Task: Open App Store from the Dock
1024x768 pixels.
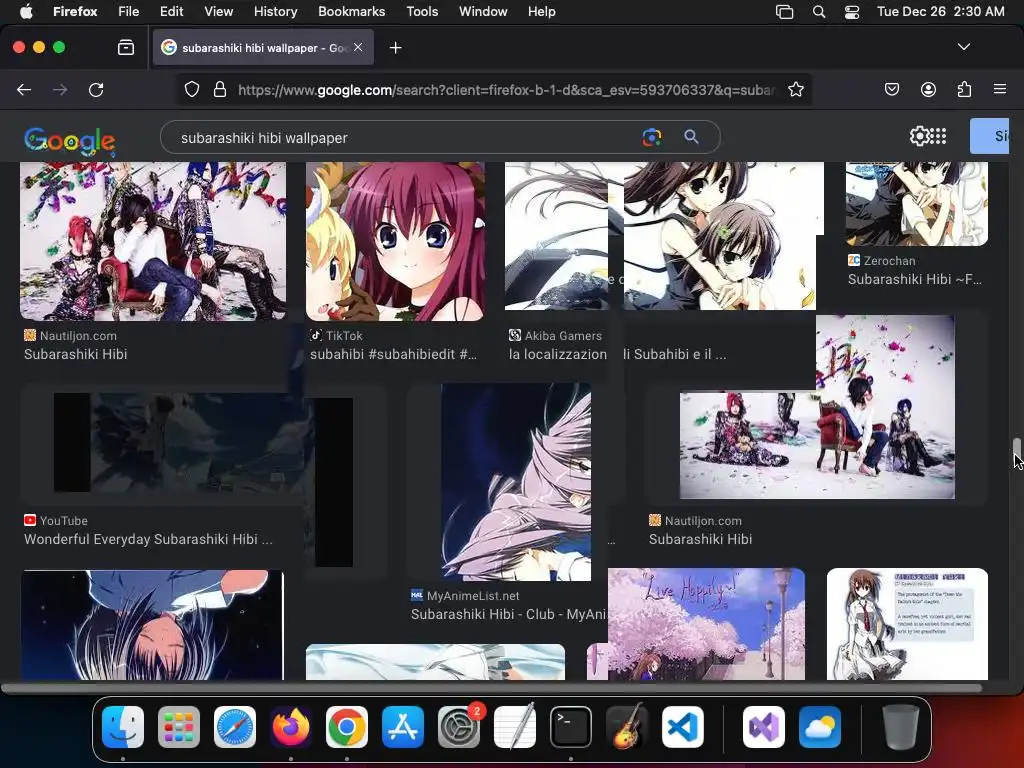Action: [x=403, y=726]
